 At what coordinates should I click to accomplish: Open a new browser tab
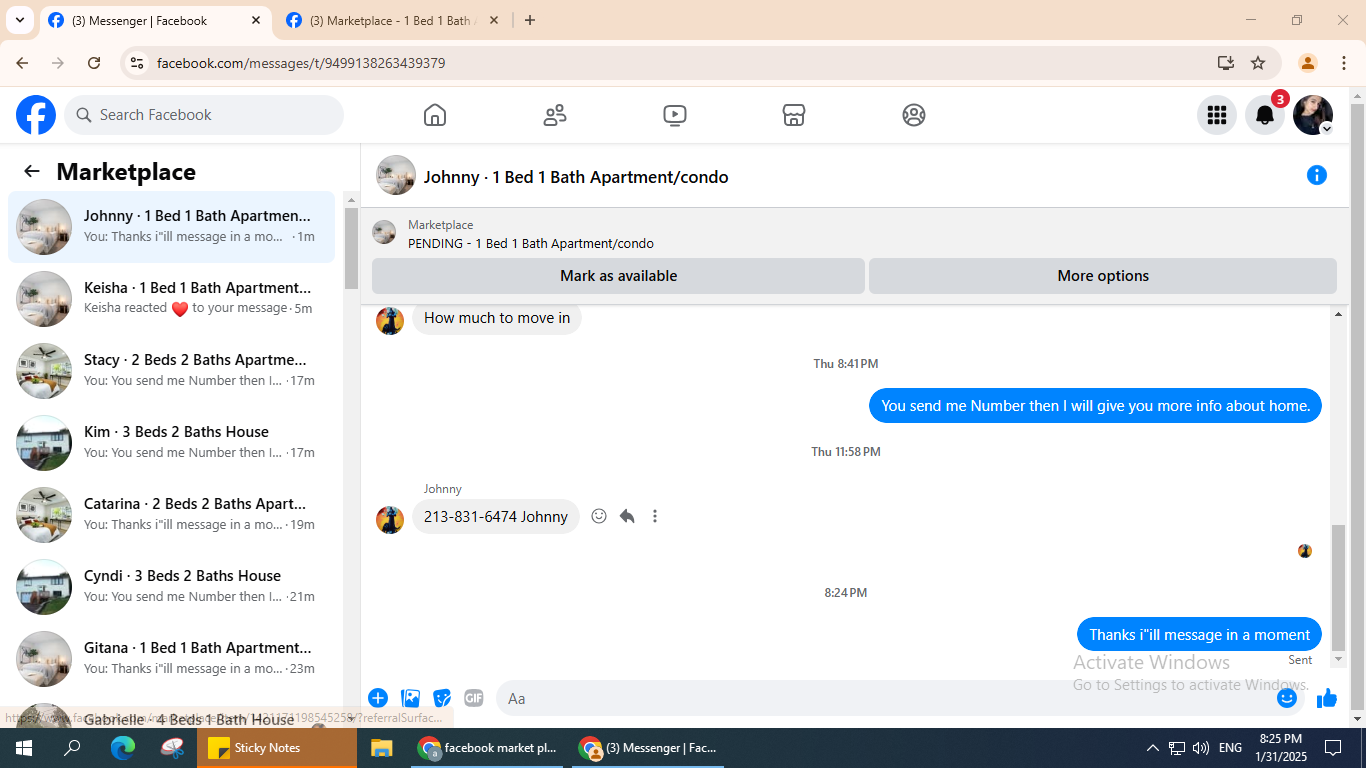[530, 20]
